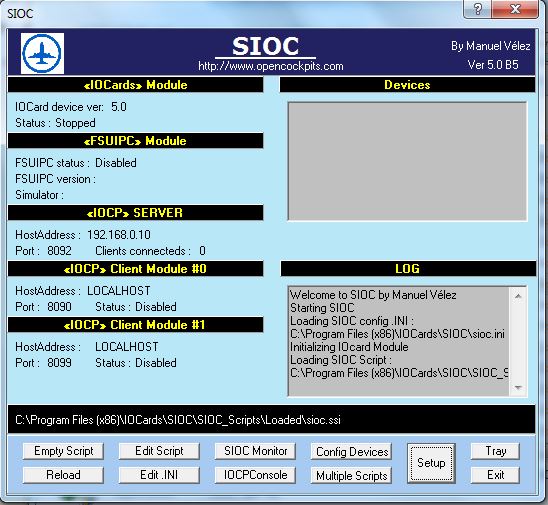Click the port 8099 value
548x505 pixels.
[59, 363]
